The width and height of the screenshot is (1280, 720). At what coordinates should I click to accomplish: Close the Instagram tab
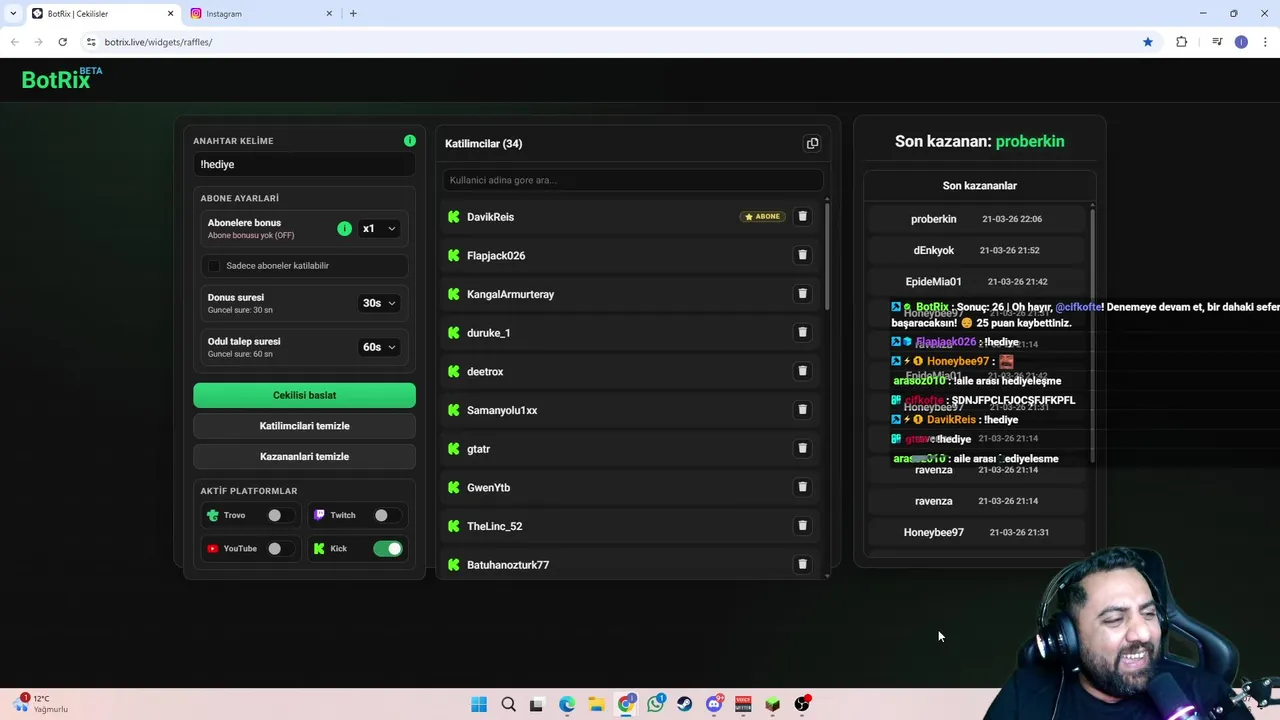[329, 13]
